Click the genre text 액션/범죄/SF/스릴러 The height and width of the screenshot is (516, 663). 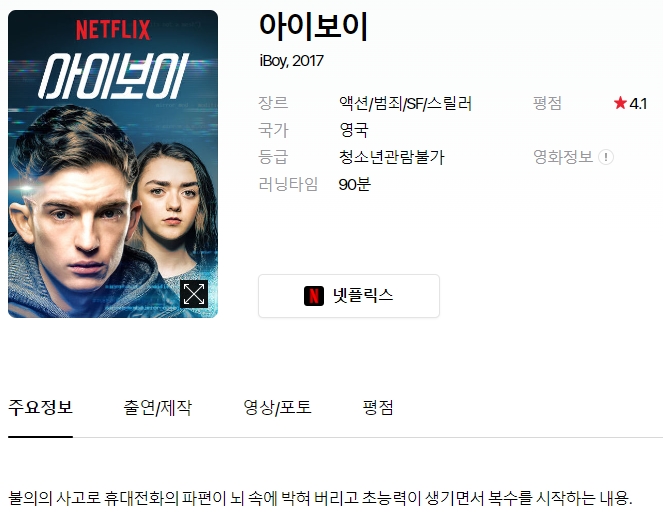pos(405,104)
